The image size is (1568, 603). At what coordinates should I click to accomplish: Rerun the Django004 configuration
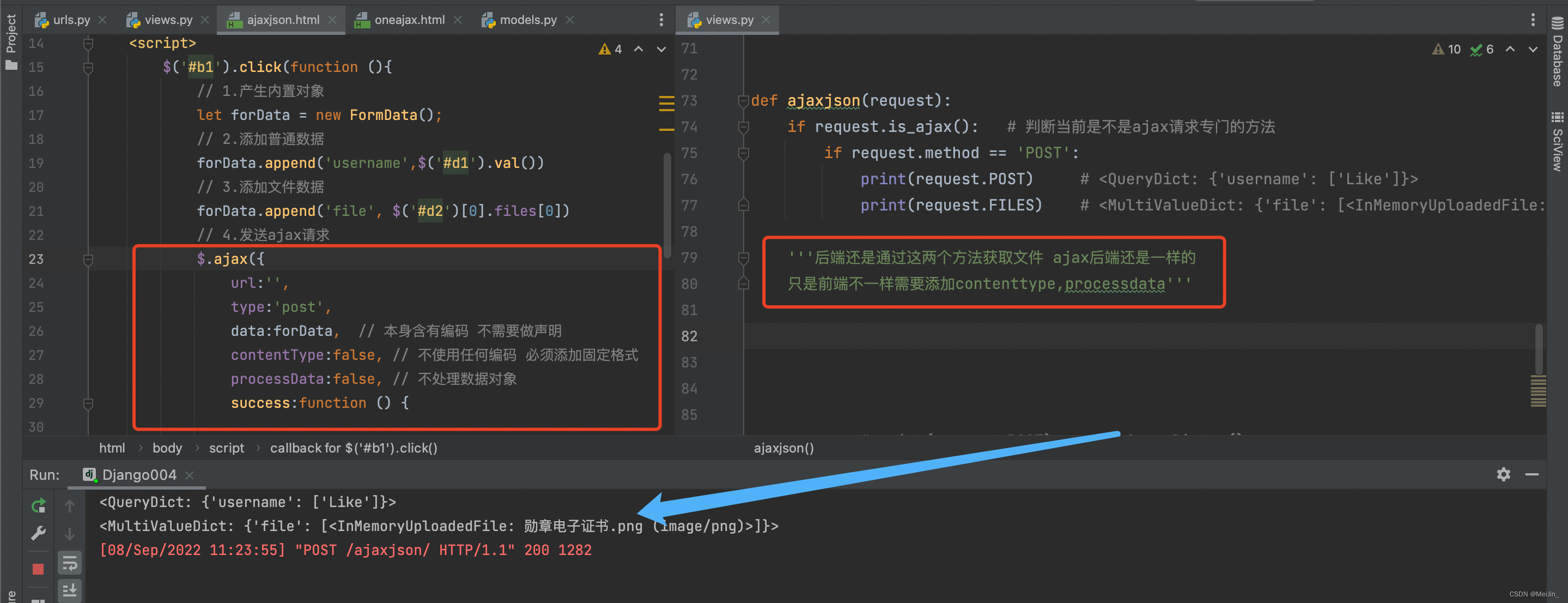[x=38, y=505]
